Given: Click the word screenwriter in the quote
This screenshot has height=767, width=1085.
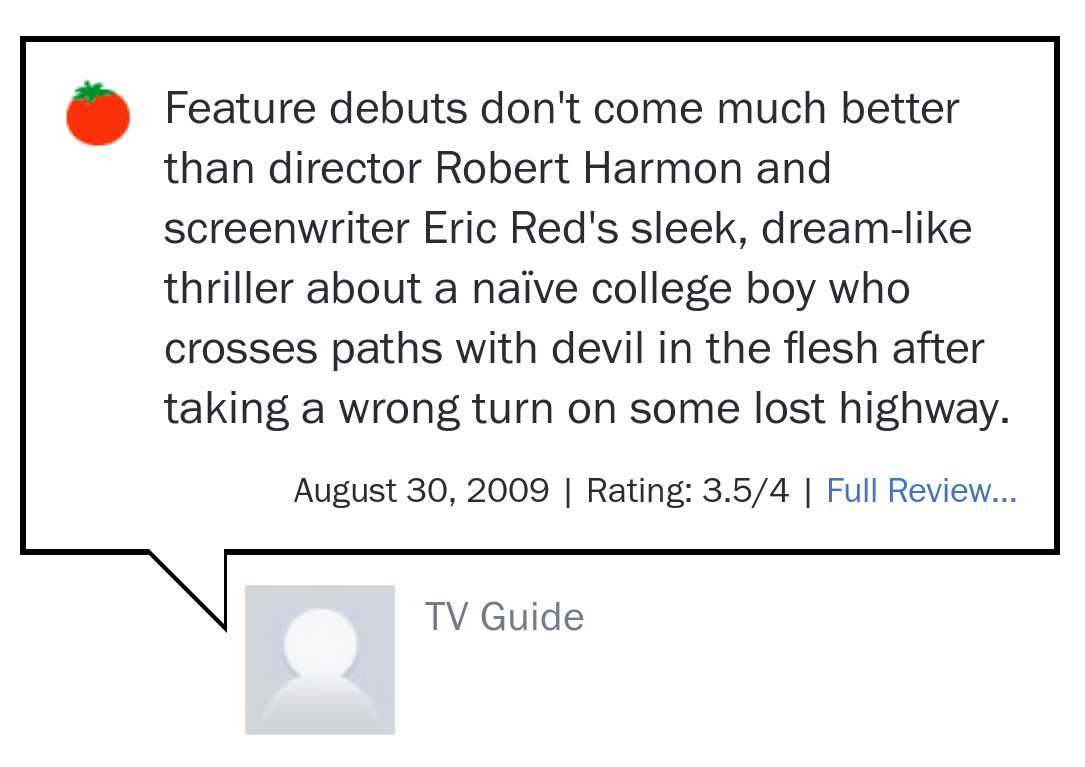Looking at the screenshot, I should 286,228.
